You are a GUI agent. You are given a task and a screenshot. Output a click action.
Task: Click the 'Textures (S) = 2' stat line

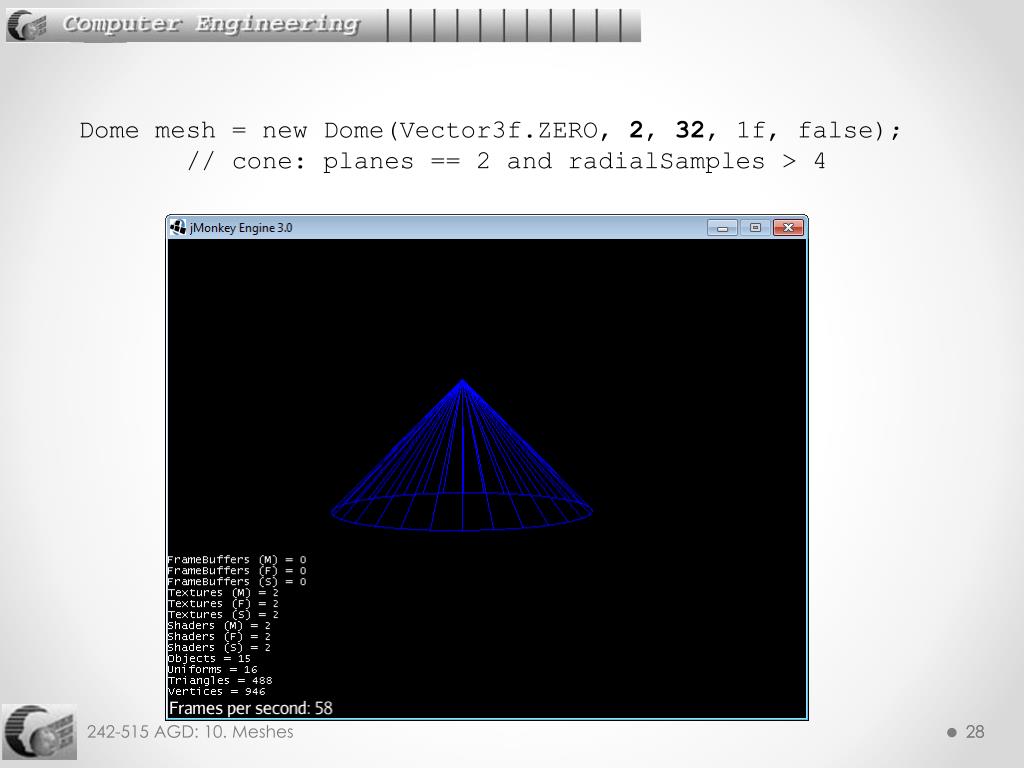(223, 614)
